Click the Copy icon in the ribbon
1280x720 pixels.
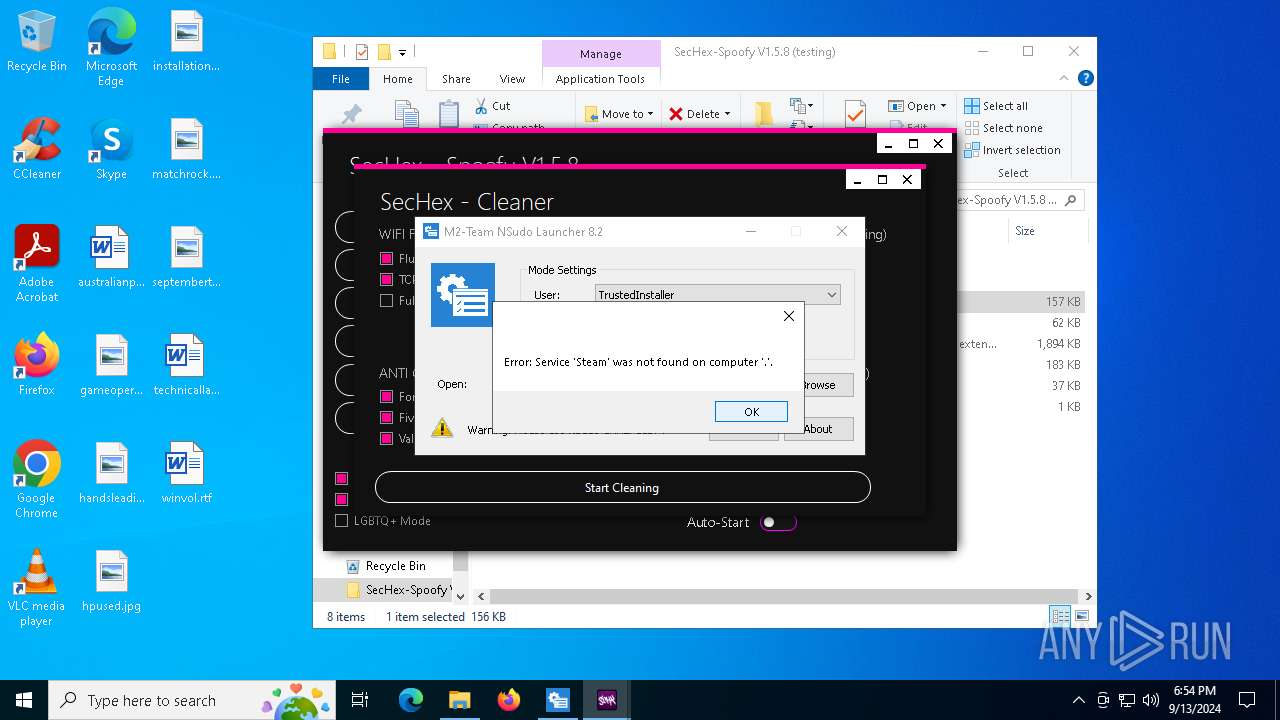click(x=406, y=112)
